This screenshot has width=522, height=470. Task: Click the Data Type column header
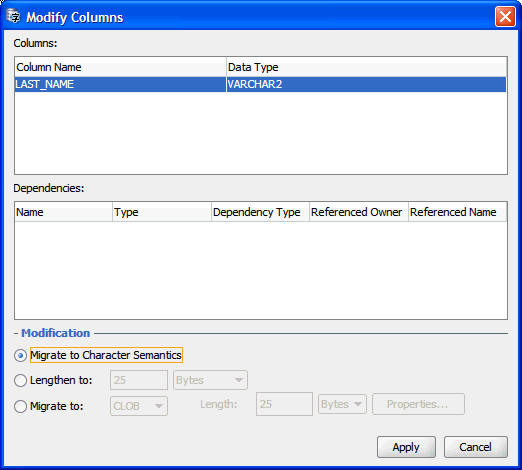(x=367, y=67)
